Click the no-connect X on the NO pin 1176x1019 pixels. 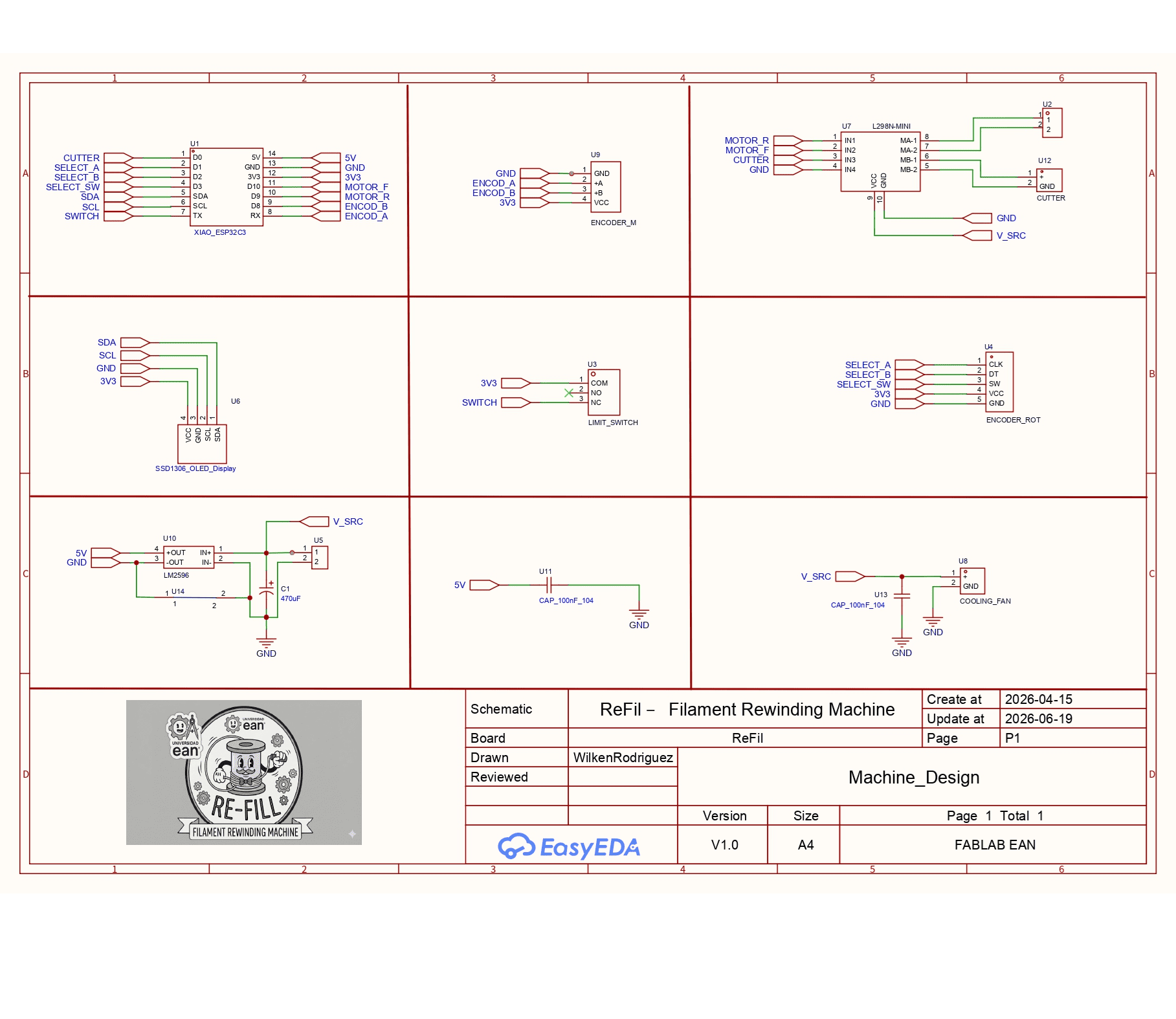coord(569,393)
